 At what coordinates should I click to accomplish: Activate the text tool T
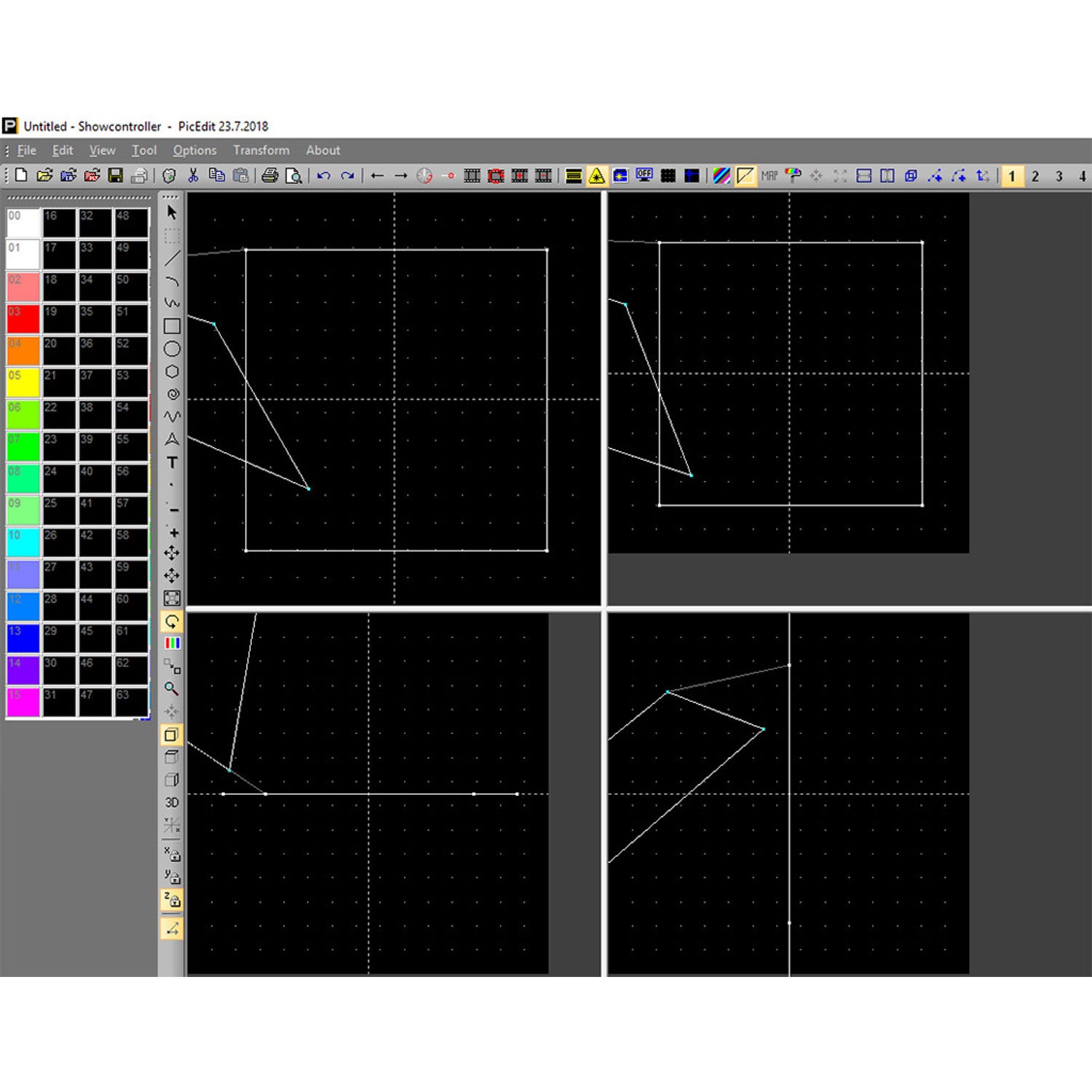pyautogui.click(x=172, y=462)
